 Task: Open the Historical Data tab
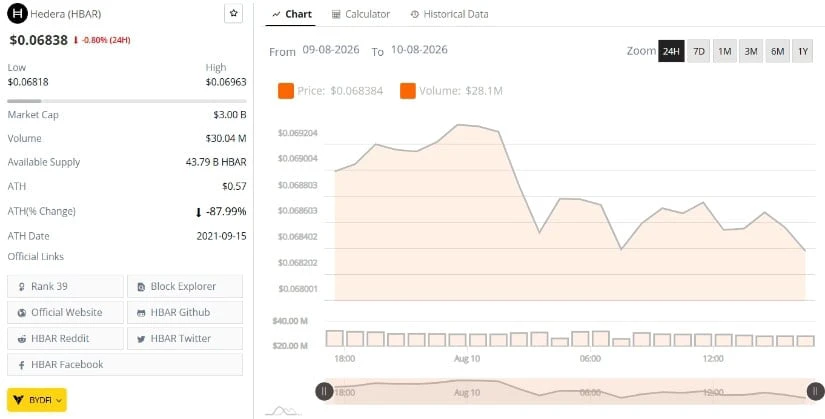[449, 14]
